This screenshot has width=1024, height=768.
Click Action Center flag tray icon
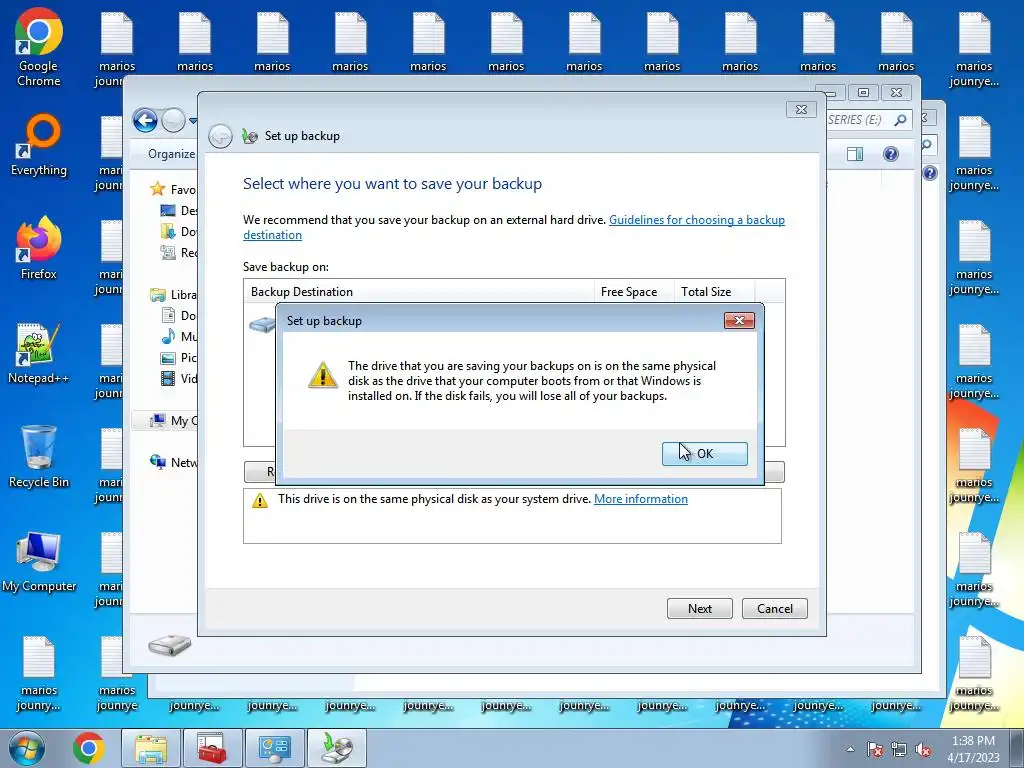tap(874, 749)
